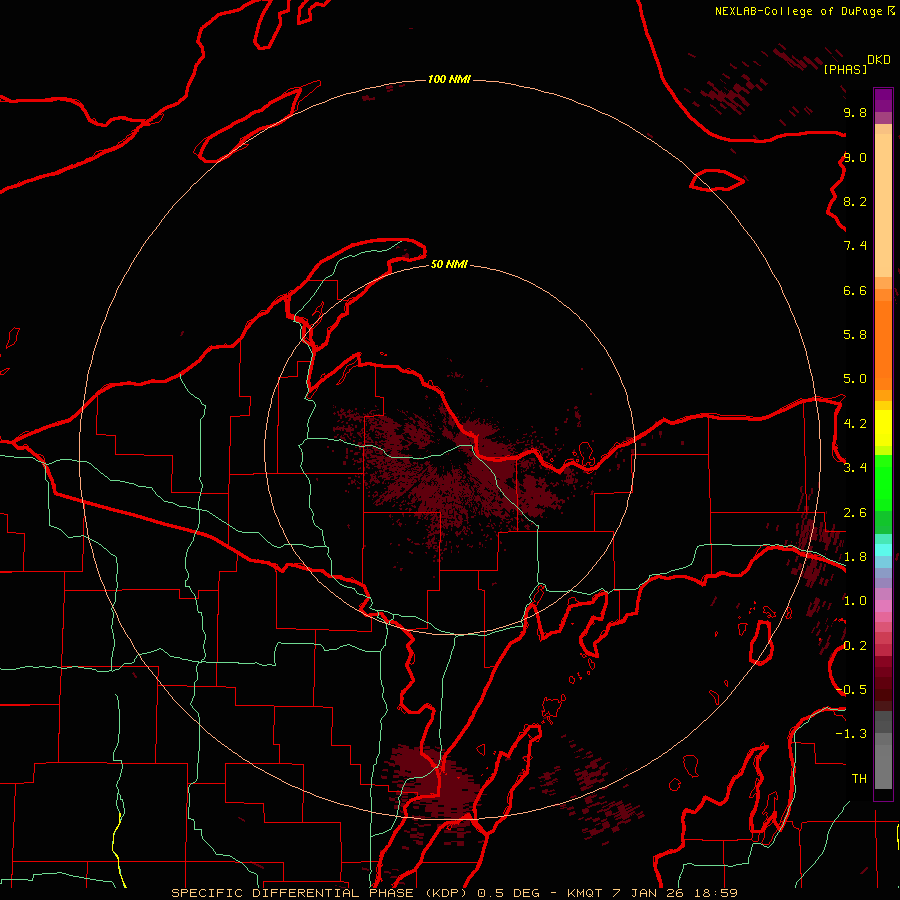The image size is (900, 900).
Task: Click the TH threshold label
Action: pyautogui.click(x=859, y=778)
